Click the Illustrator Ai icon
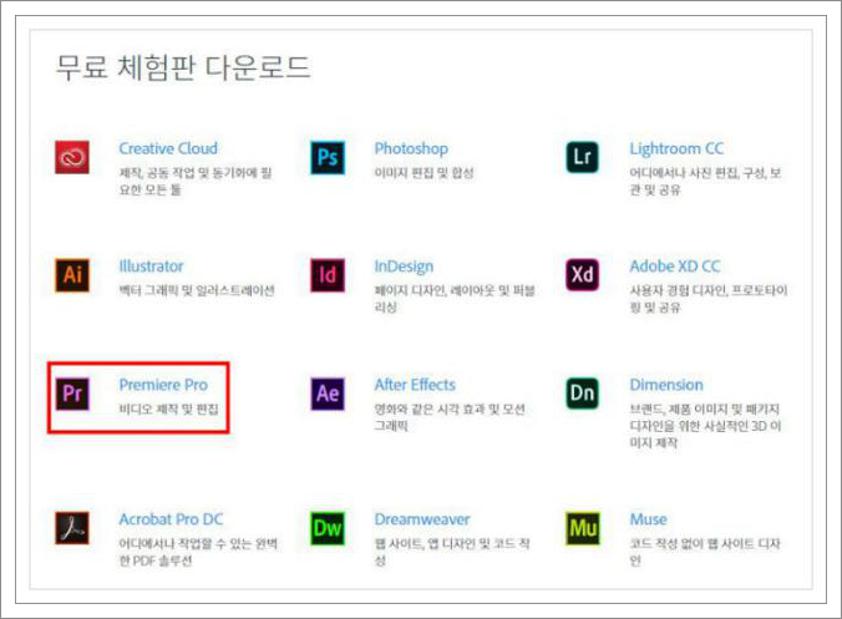 click(72, 275)
